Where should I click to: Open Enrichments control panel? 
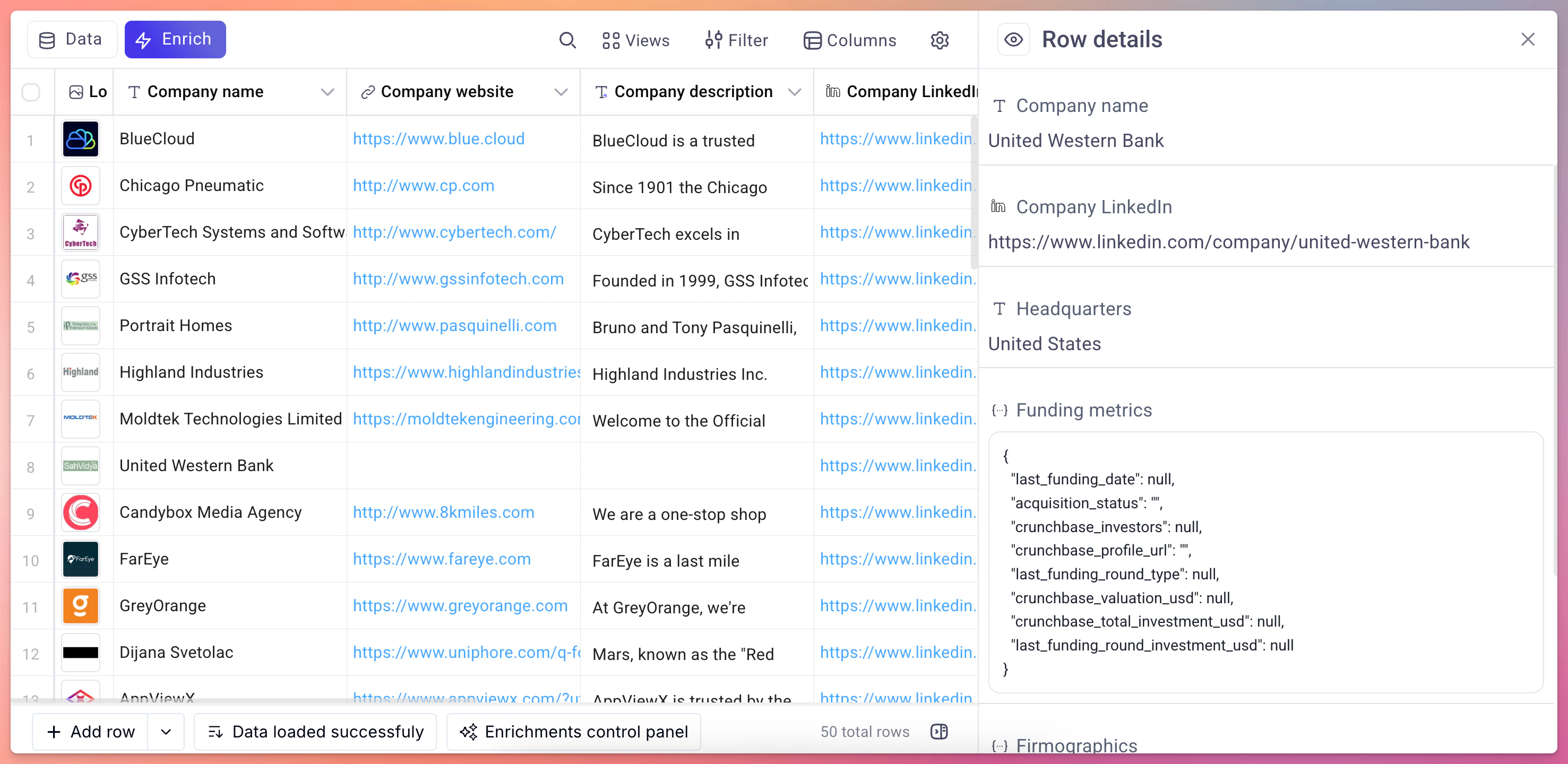pyautogui.click(x=573, y=732)
